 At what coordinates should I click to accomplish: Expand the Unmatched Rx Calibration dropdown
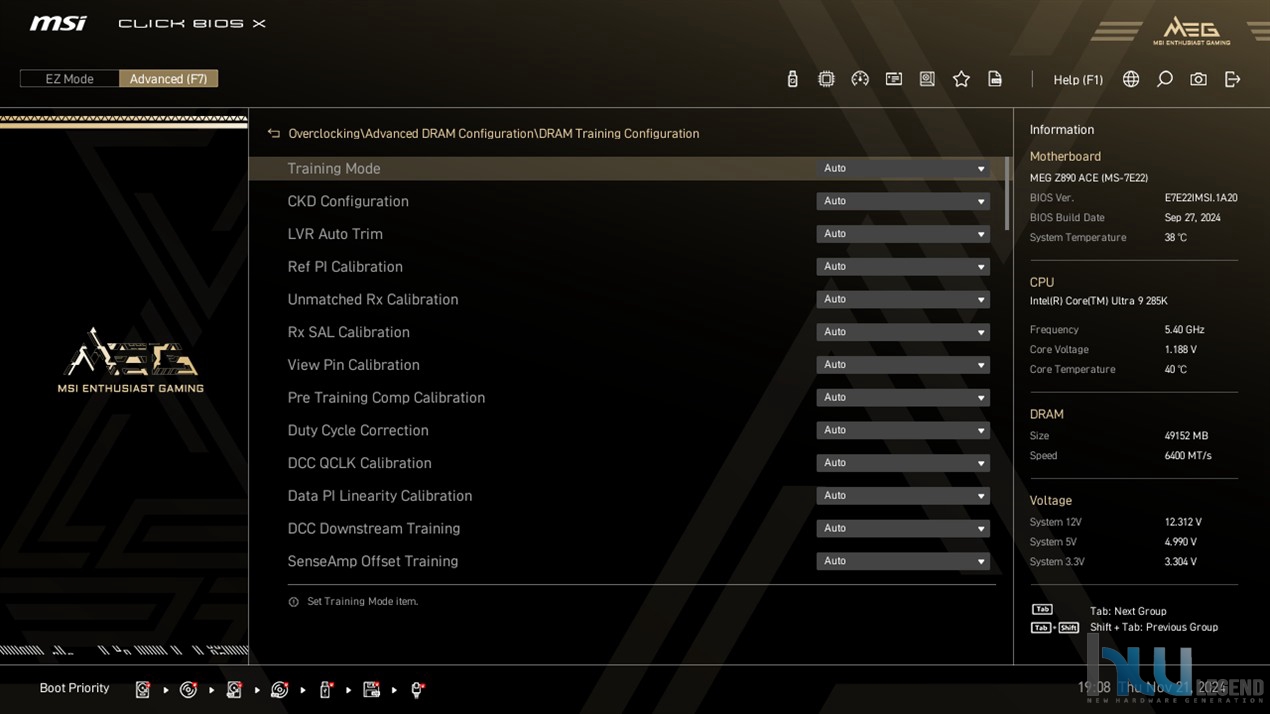click(903, 299)
